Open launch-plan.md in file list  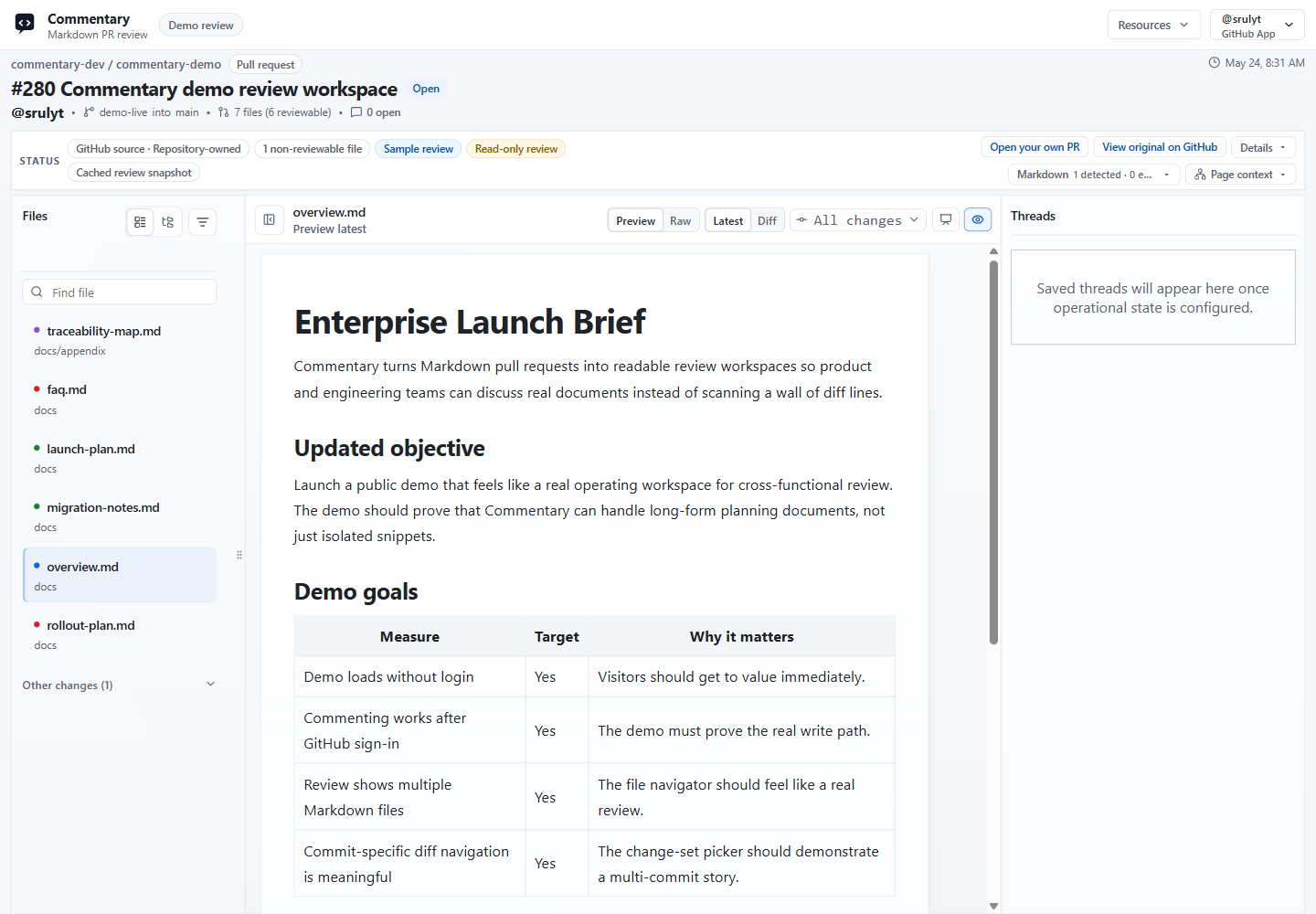pyautogui.click(x=120, y=458)
